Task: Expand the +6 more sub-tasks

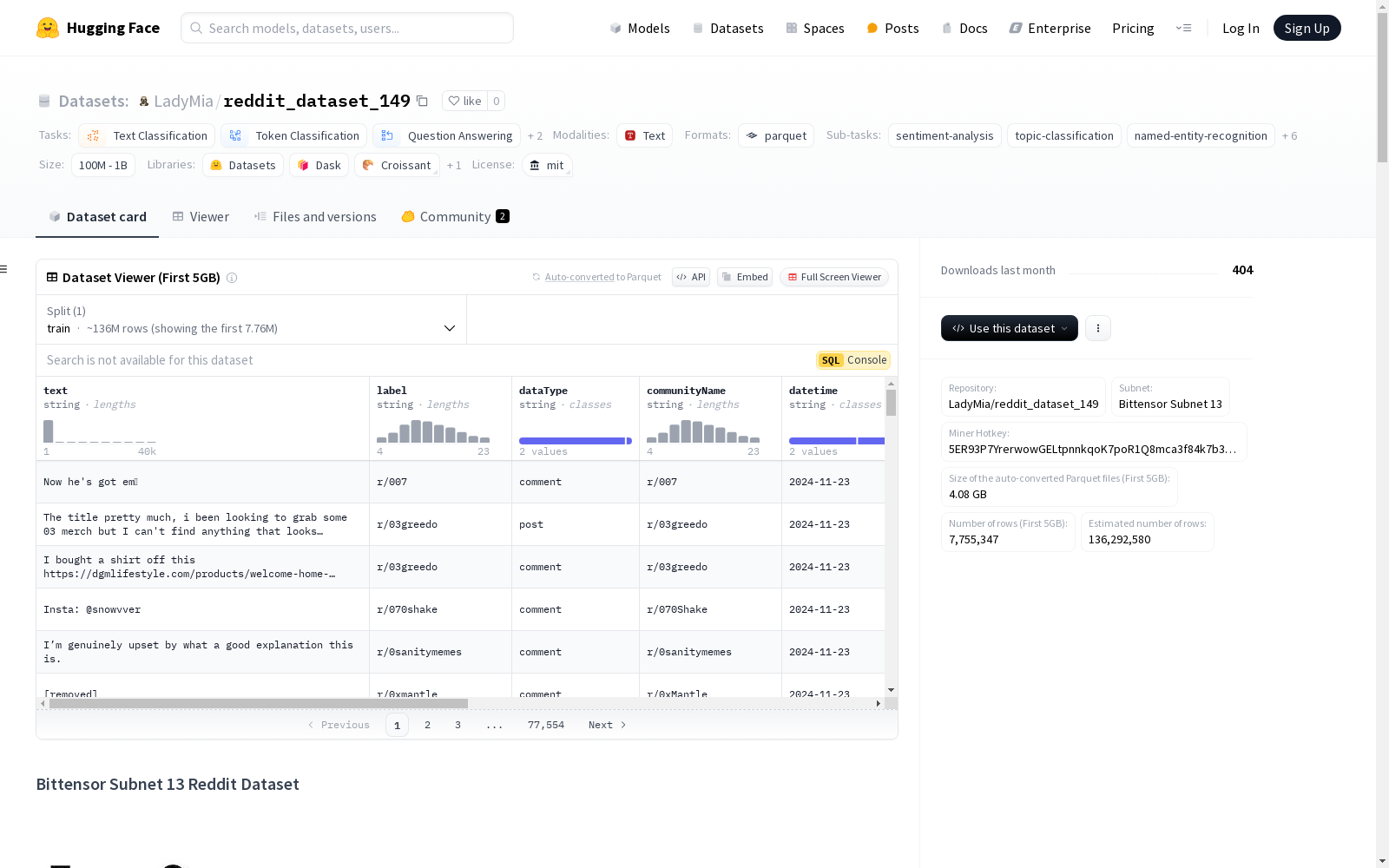Action: coord(1289,135)
